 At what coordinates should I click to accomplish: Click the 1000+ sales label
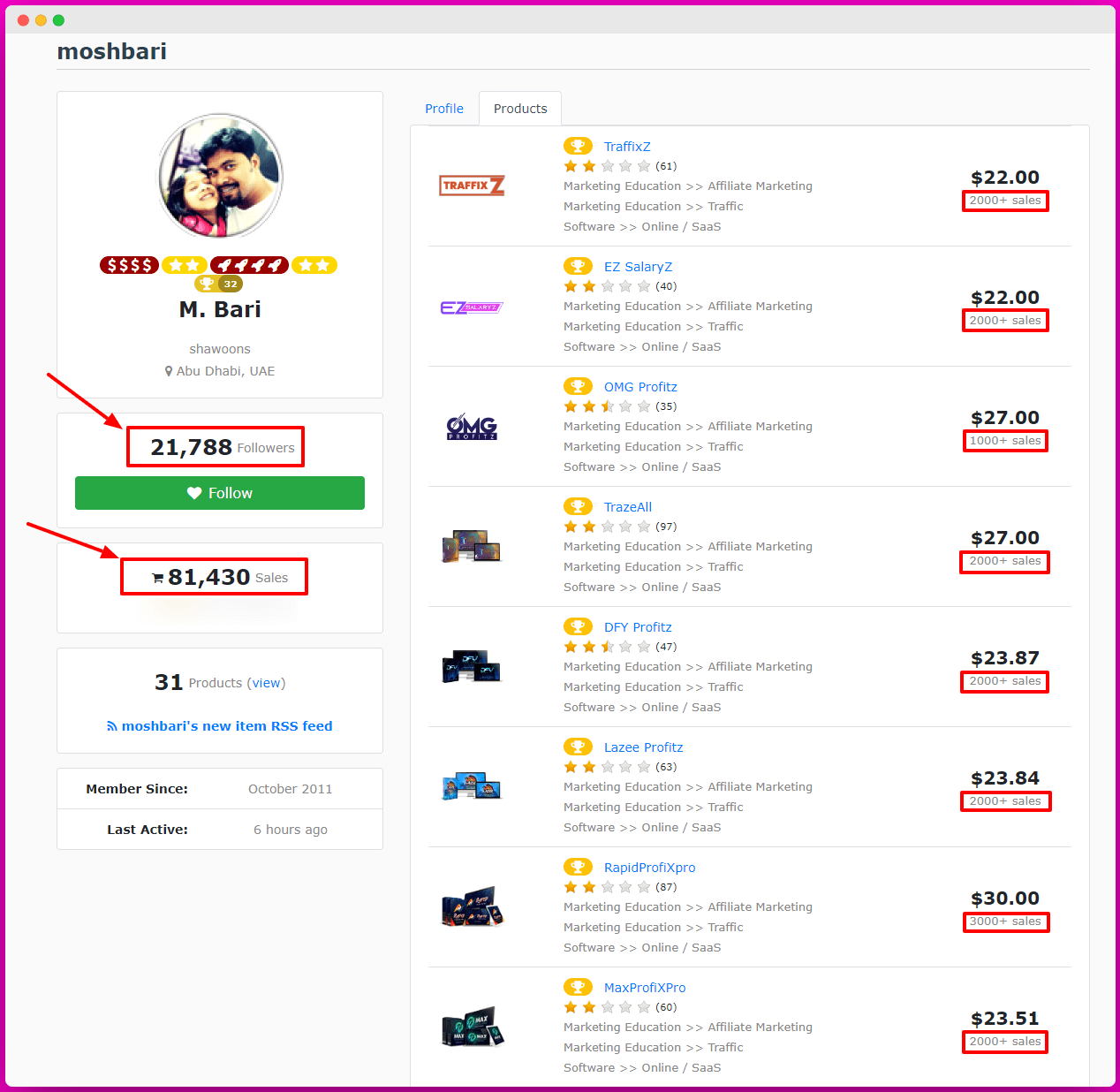[1005, 441]
